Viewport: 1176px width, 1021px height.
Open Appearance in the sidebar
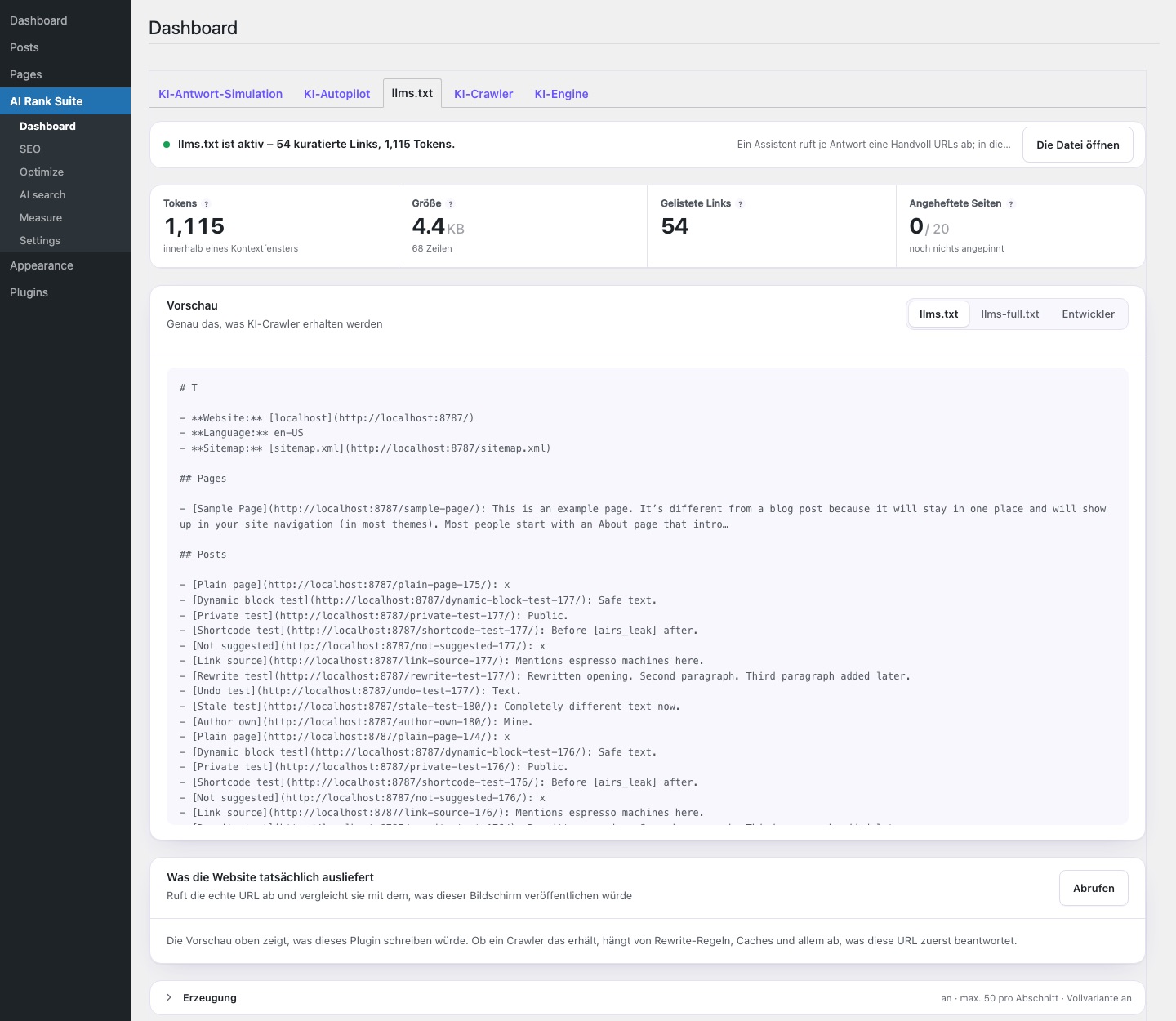click(x=65, y=265)
